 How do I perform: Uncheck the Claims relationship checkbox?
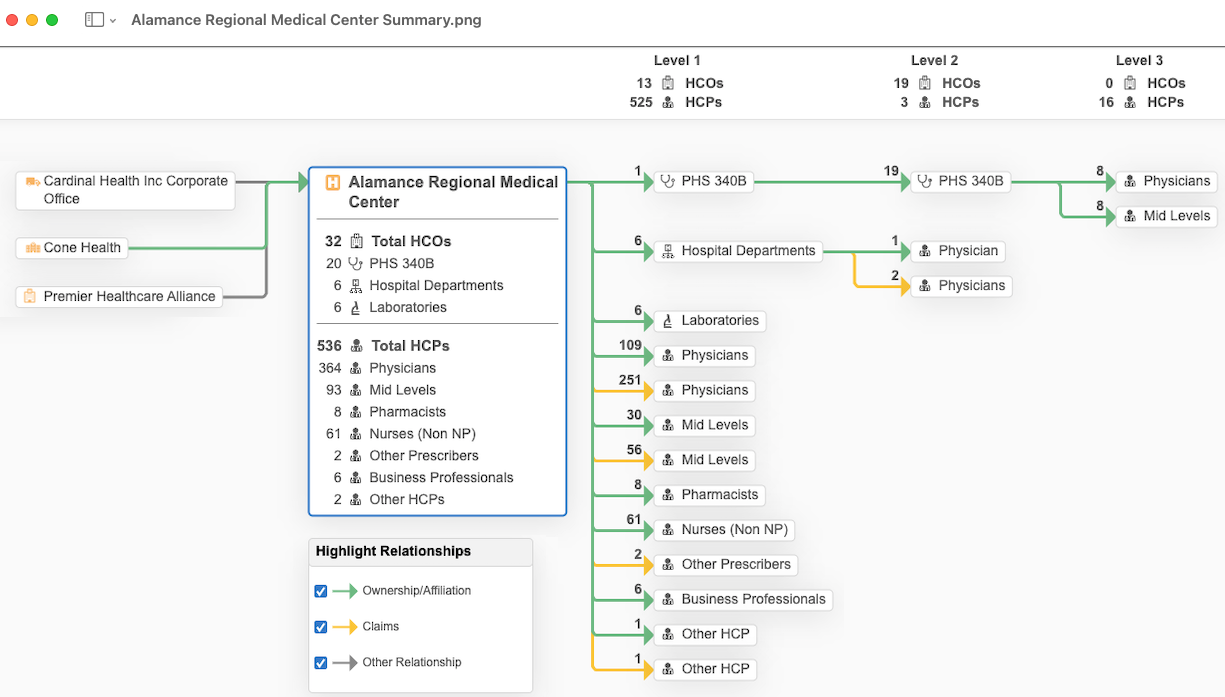tap(321, 627)
